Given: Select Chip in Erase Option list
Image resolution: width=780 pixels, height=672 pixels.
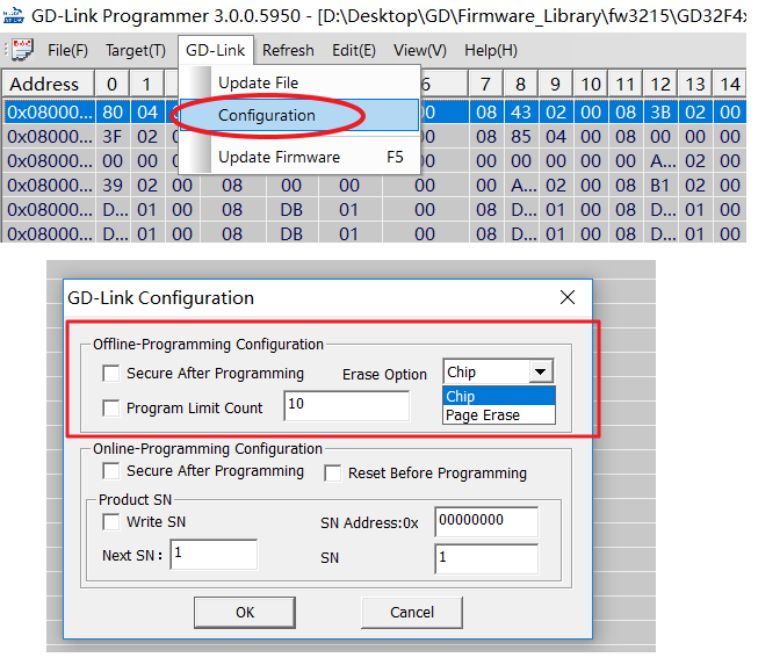Looking at the screenshot, I should tap(498, 396).
